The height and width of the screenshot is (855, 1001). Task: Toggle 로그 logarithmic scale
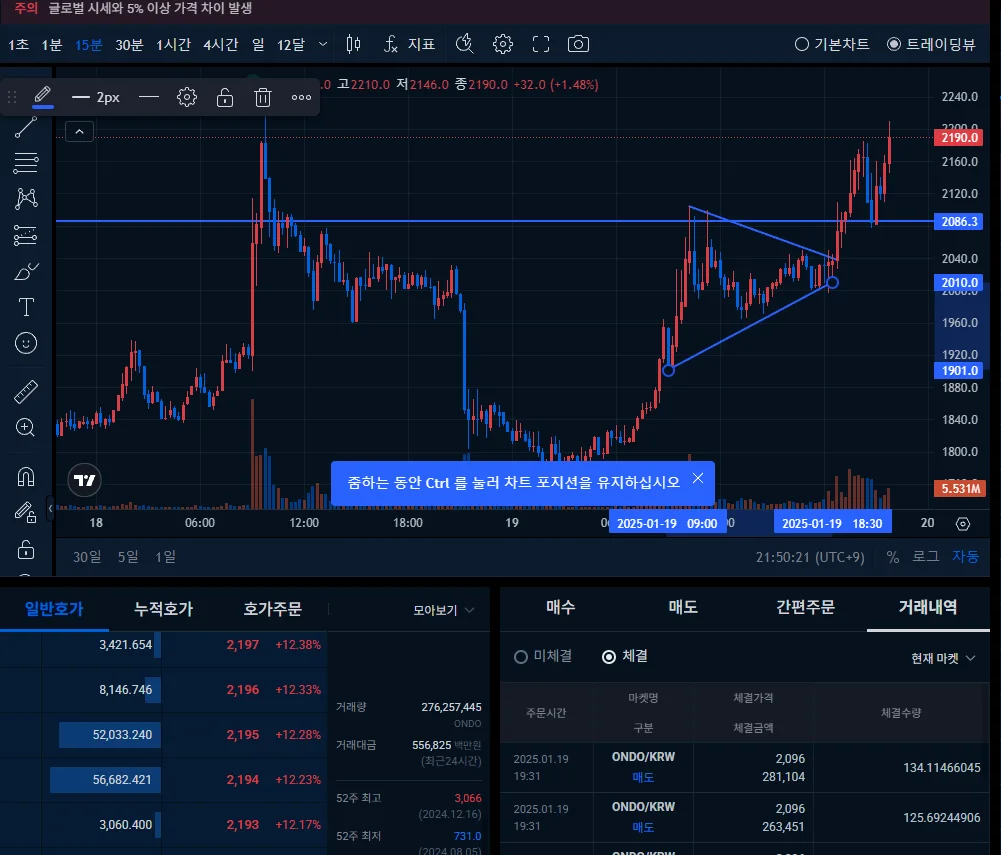[x=925, y=557]
